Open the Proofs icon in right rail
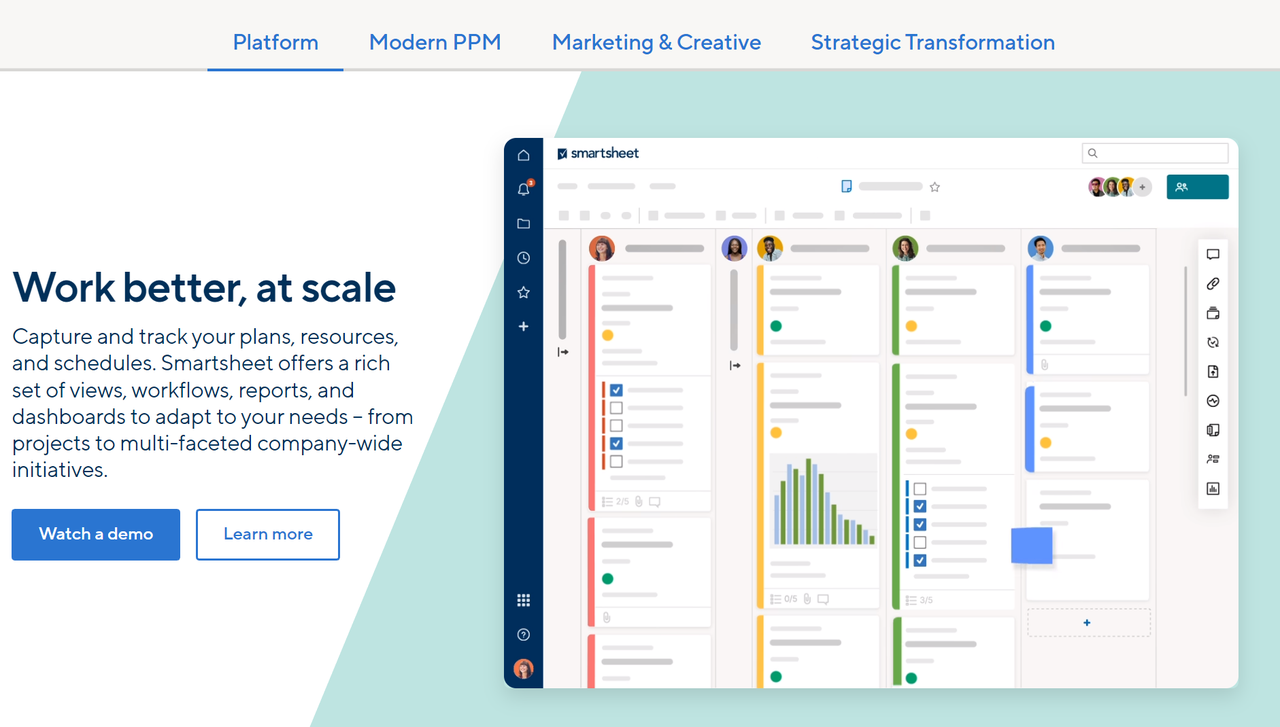Screen dimensions: 1280x727 click(x=1213, y=313)
